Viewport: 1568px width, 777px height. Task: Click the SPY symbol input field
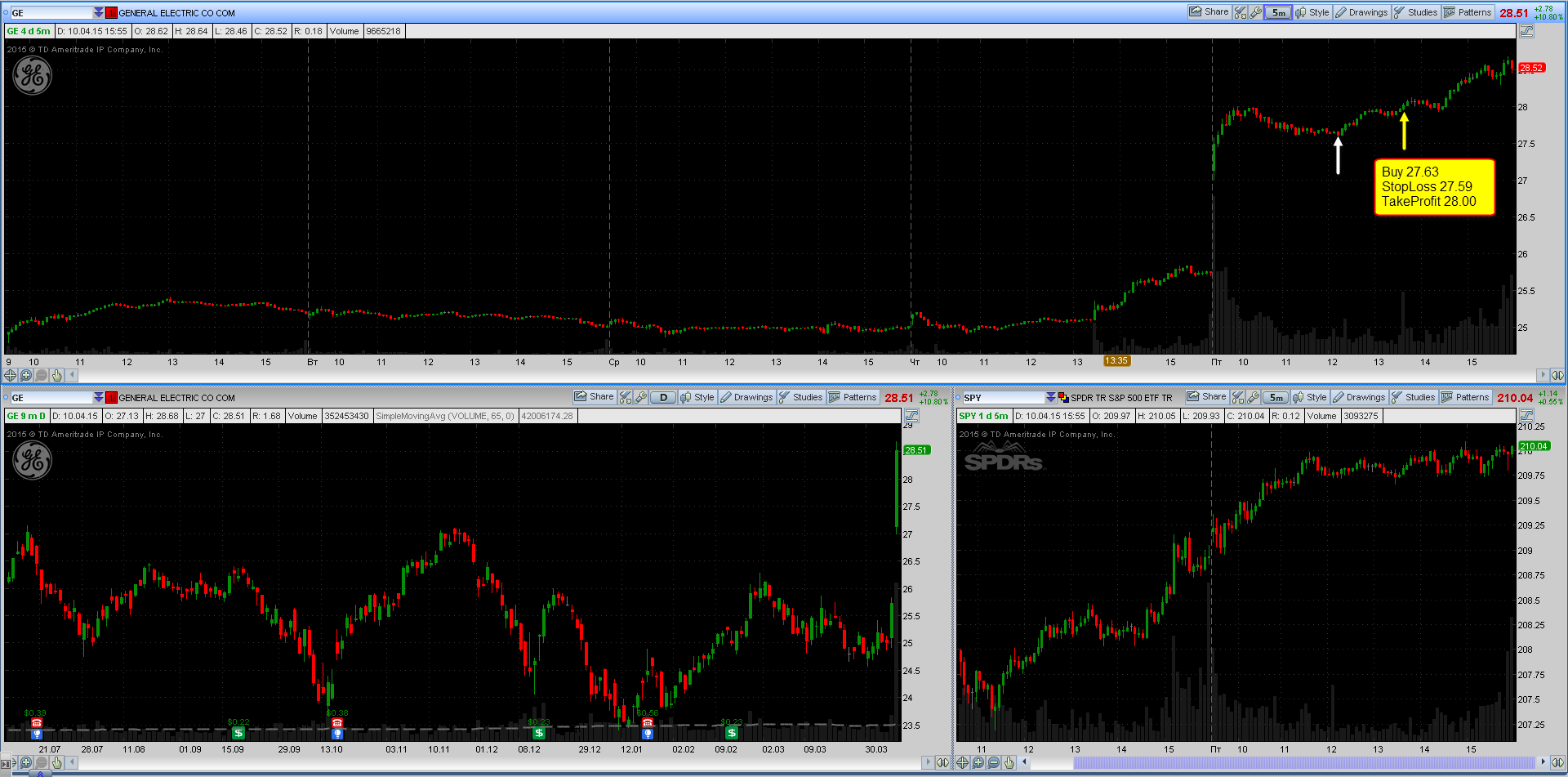(x=1003, y=398)
